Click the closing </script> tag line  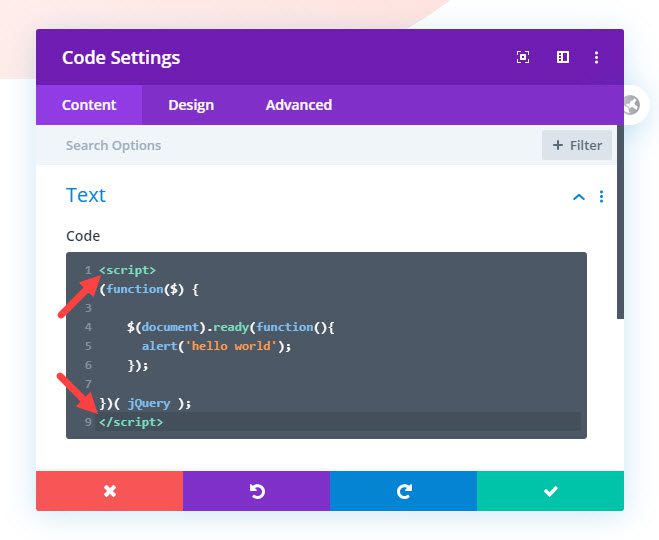pos(131,422)
